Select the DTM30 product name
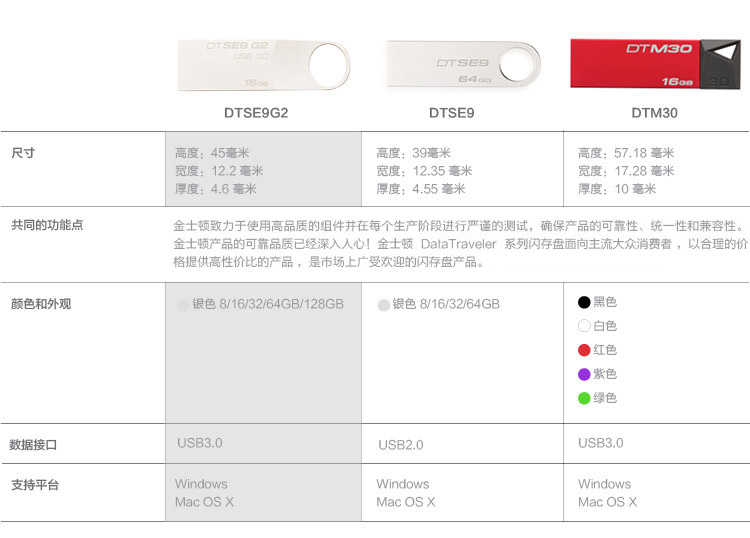The height and width of the screenshot is (538, 750). pyautogui.click(x=654, y=113)
